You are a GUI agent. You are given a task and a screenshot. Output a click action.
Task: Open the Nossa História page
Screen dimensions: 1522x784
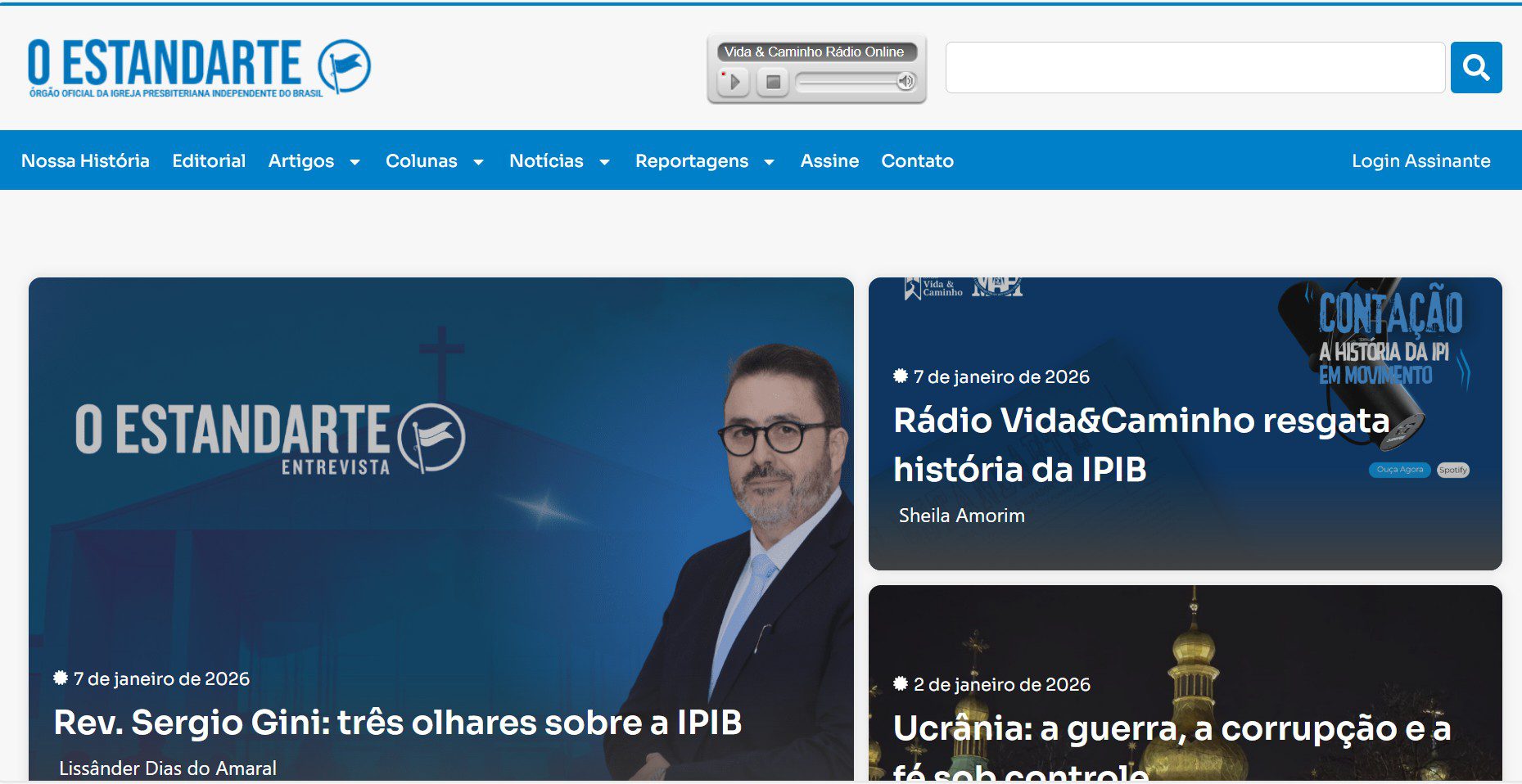coord(85,160)
